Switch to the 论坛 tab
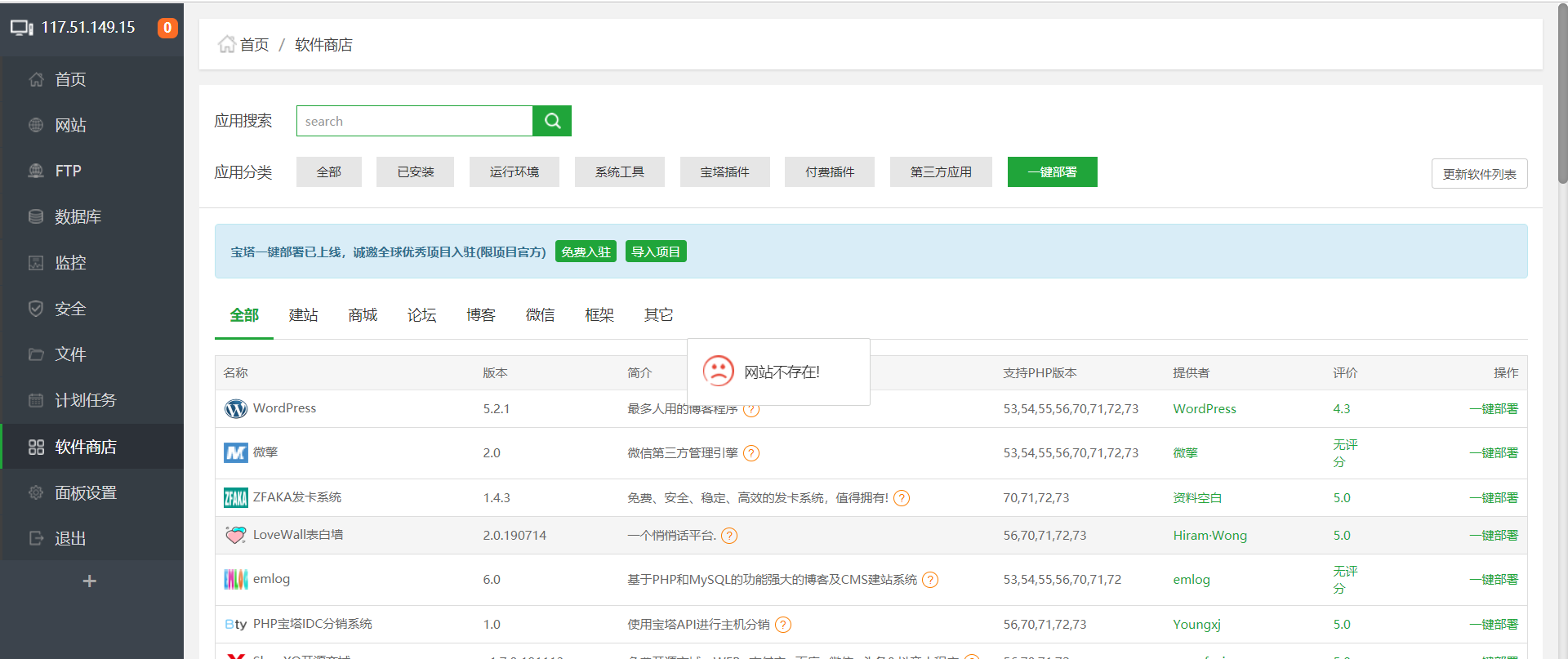The image size is (1568, 659). [x=421, y=315]
